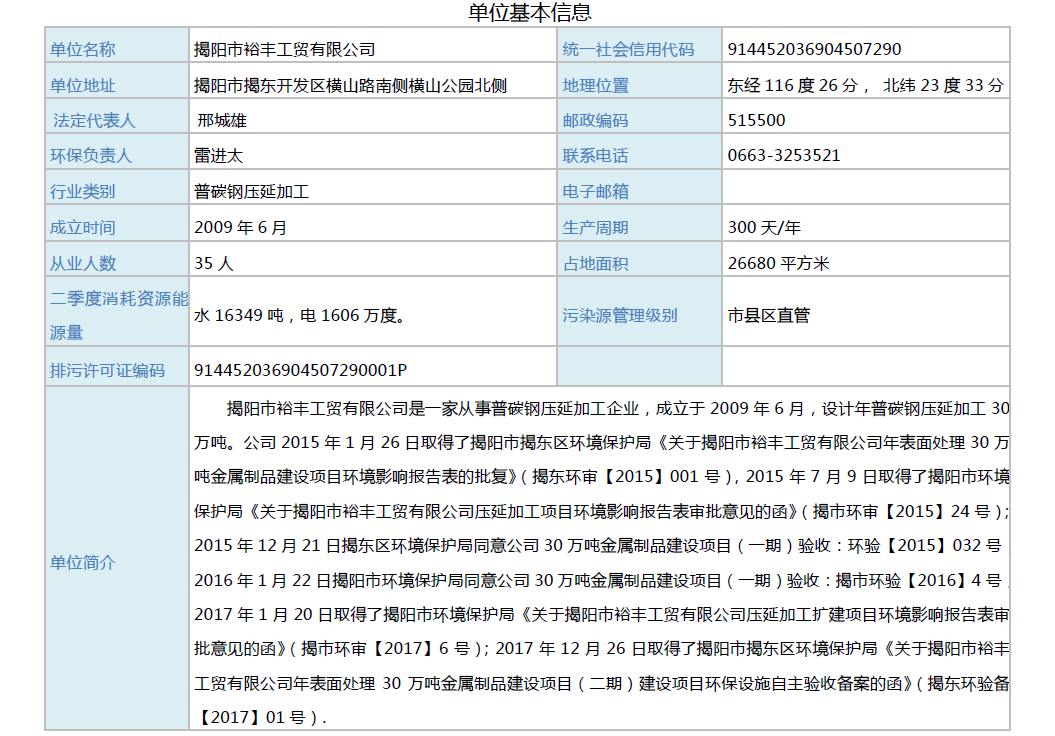The width and height of the screenshot is (1055, 736).
Task: Click the title 单位基本信息
Action: point(530,12)
